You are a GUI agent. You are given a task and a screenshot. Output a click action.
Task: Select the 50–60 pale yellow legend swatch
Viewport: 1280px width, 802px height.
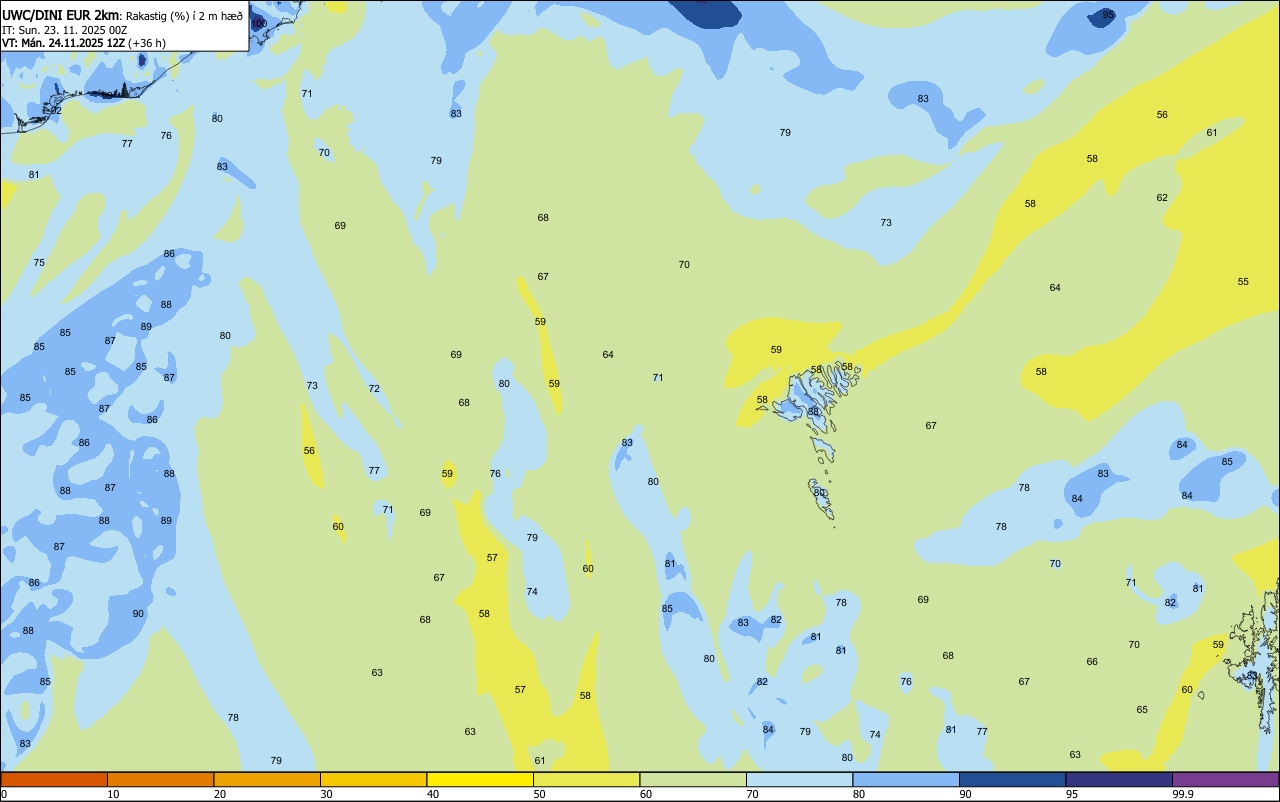click(x=586, y=779)
